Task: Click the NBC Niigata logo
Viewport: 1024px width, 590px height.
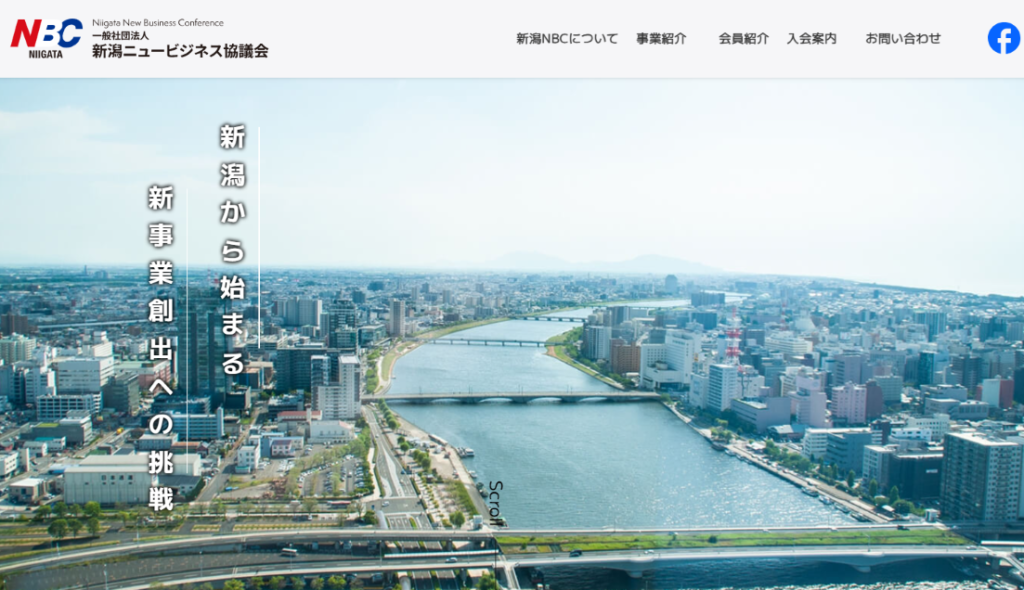Action: (46, 34)
